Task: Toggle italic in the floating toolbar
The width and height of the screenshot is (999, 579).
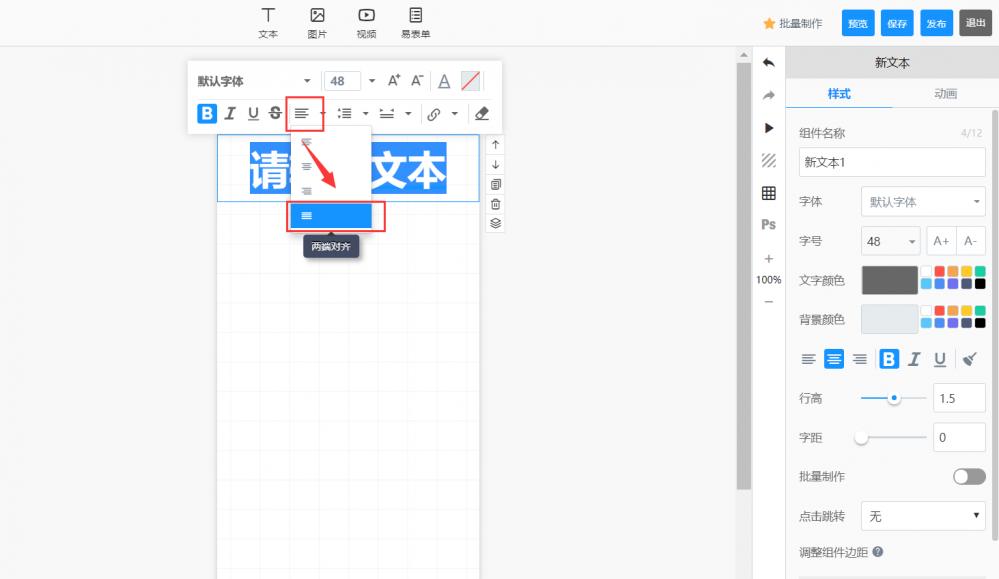Action: point(230,113)
